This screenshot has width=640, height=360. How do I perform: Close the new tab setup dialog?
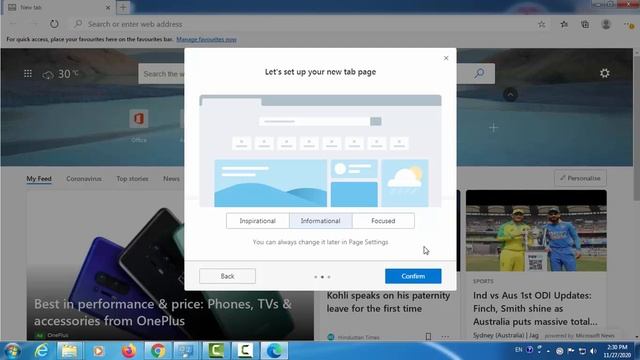point(446,58)
